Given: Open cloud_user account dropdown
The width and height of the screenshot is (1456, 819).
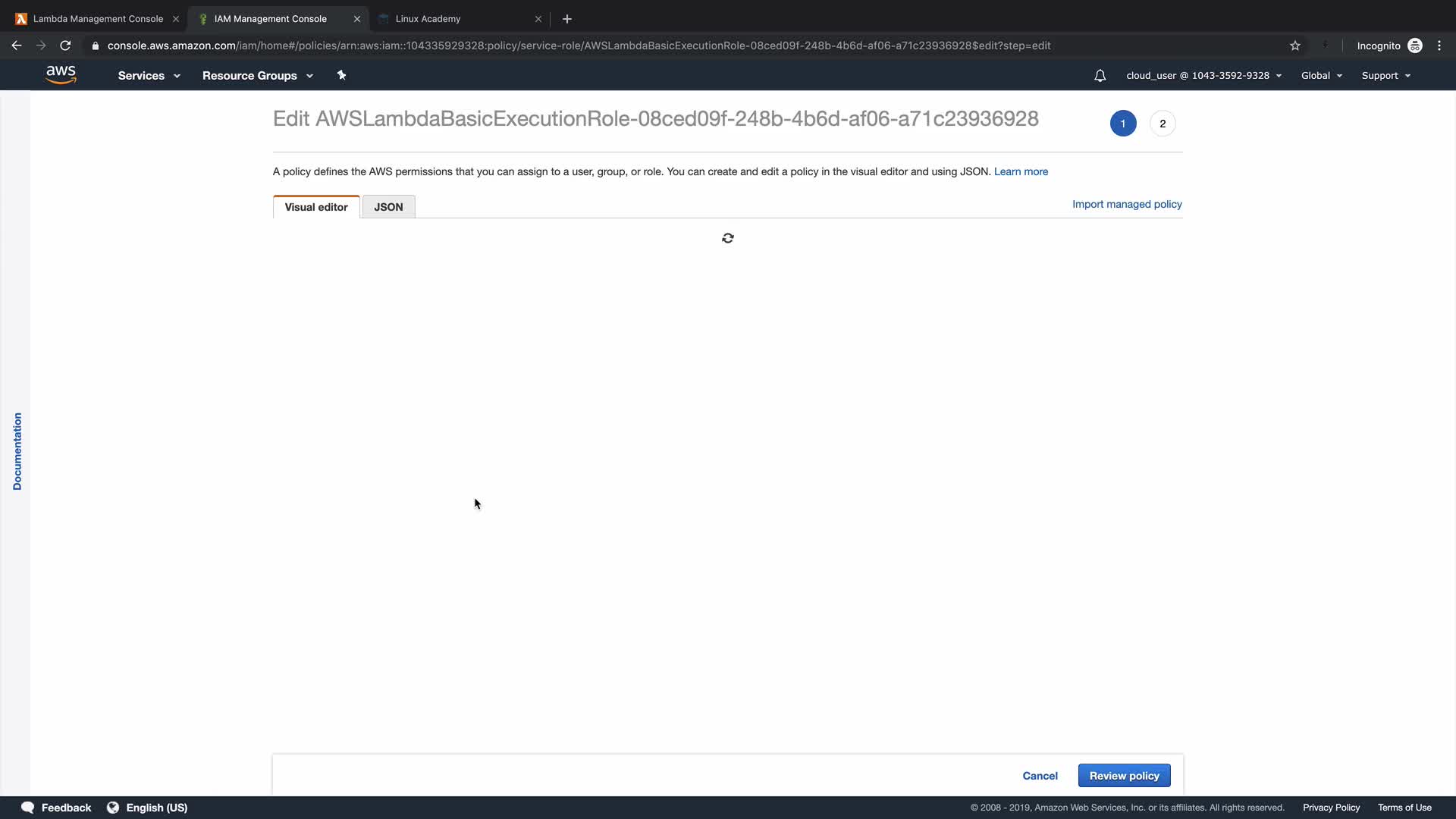Looking at the screenshot, I should (1203, 76).
